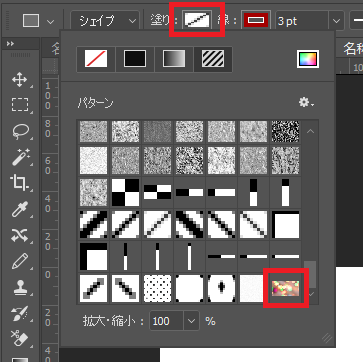Viewport: 363px width, 362px height.
Task: Set fill type to gradient
Action: [x=174, y=59]
